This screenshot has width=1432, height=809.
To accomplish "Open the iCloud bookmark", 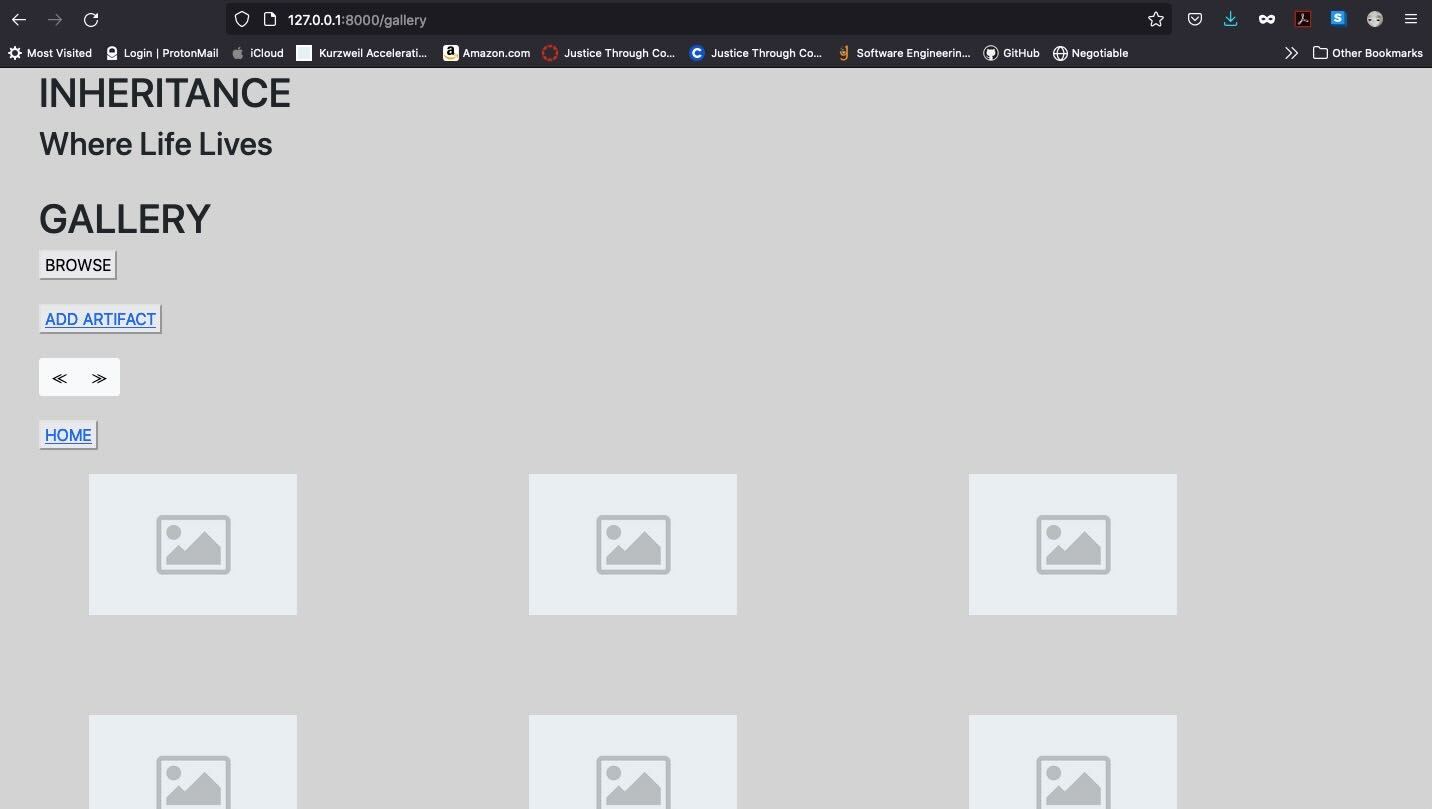I will (258, 53).
